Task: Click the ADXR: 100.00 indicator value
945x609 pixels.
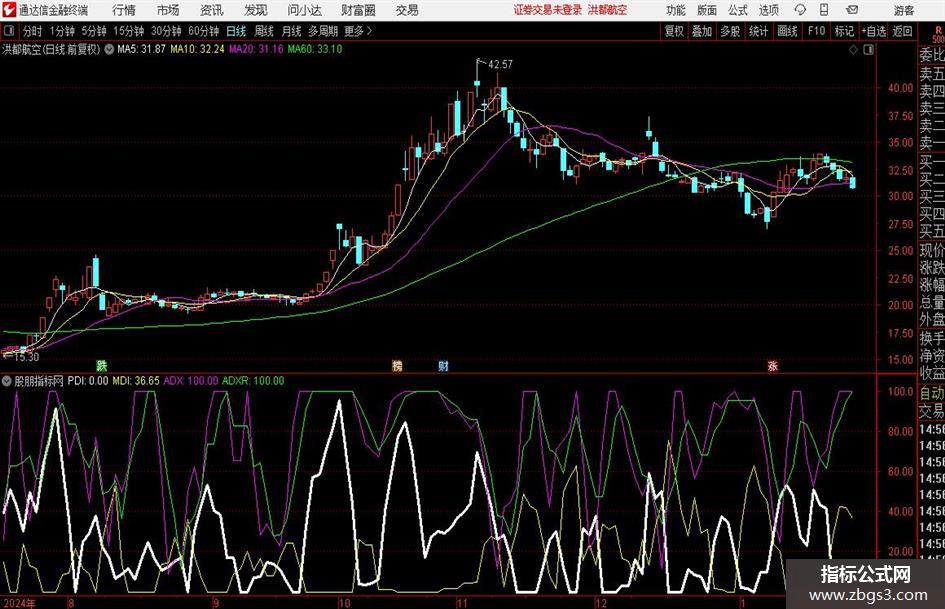Action: 253,381
